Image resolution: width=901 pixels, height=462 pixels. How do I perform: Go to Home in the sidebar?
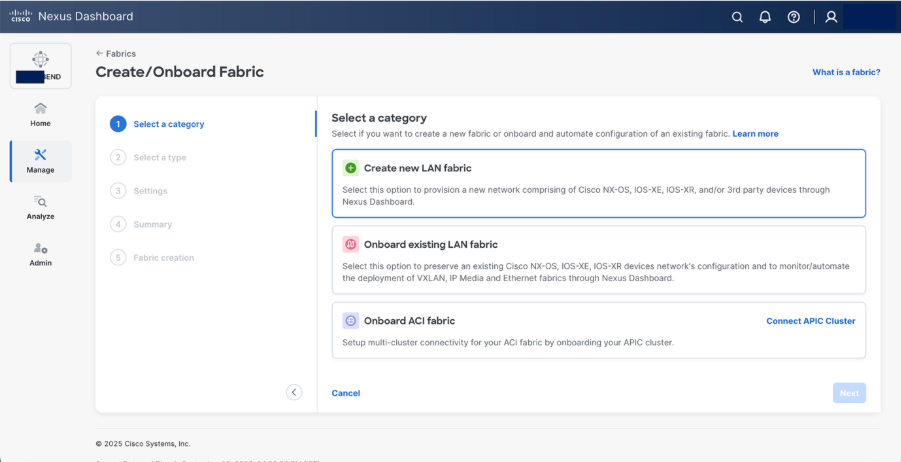40,114
